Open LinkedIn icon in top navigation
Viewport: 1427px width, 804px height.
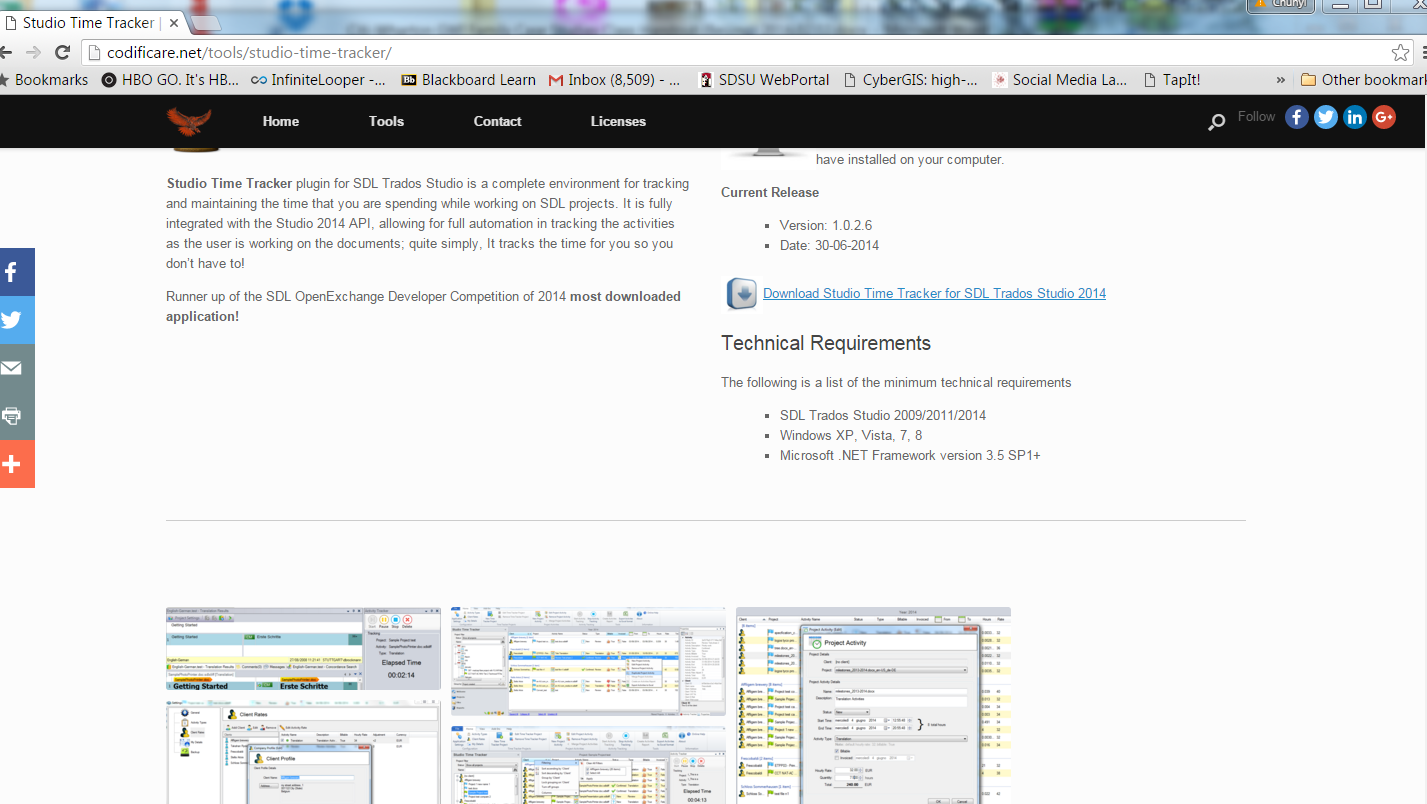(1355, 117)
